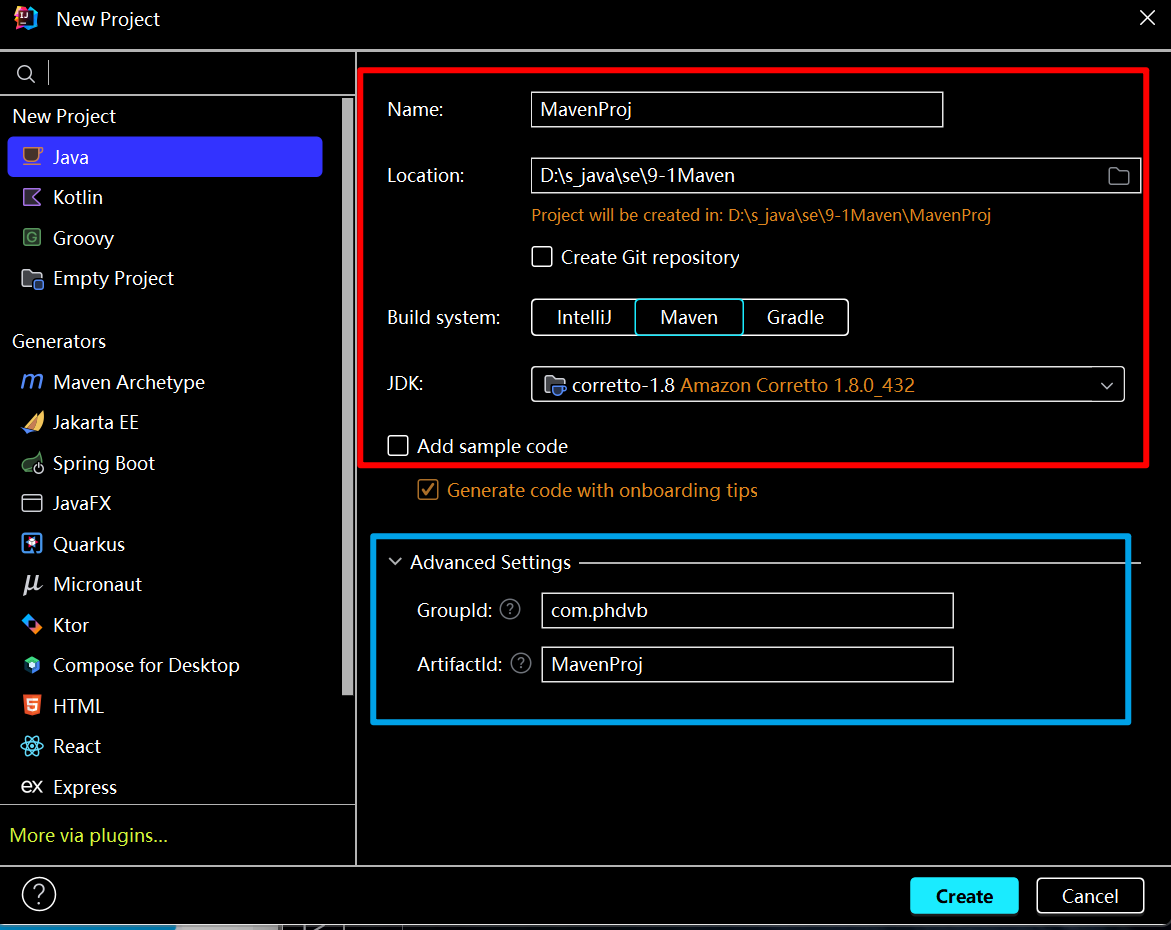The image size is (1171, 930).
Task: Click the React atom icon
Action: click(32, 746)
